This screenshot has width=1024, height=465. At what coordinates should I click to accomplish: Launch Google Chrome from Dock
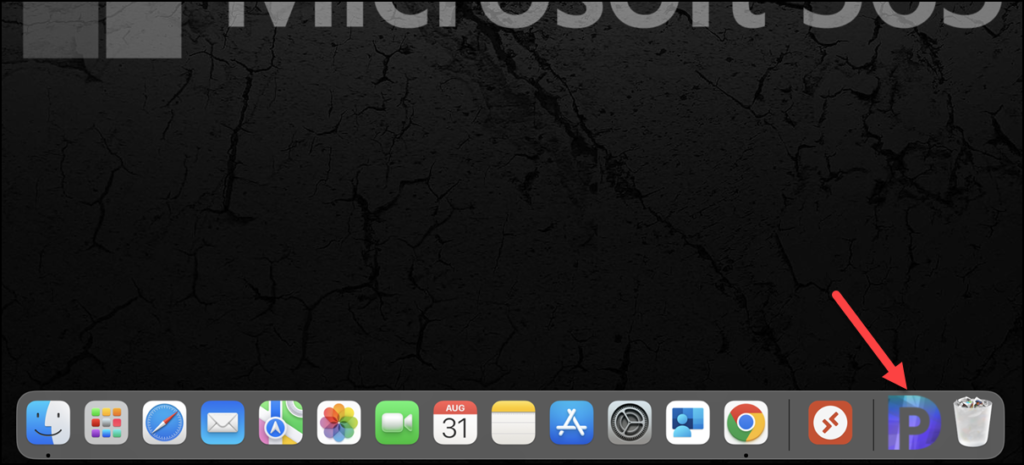point(746,423)
